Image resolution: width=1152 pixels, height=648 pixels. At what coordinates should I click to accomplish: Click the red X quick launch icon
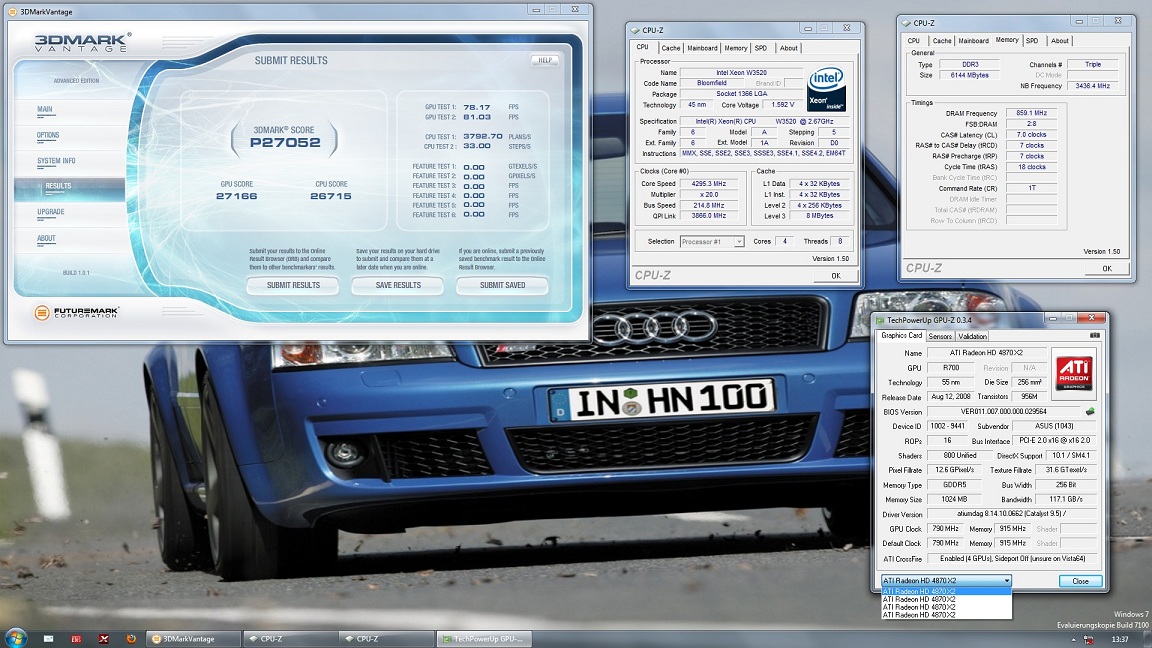(x=104, y=638)
